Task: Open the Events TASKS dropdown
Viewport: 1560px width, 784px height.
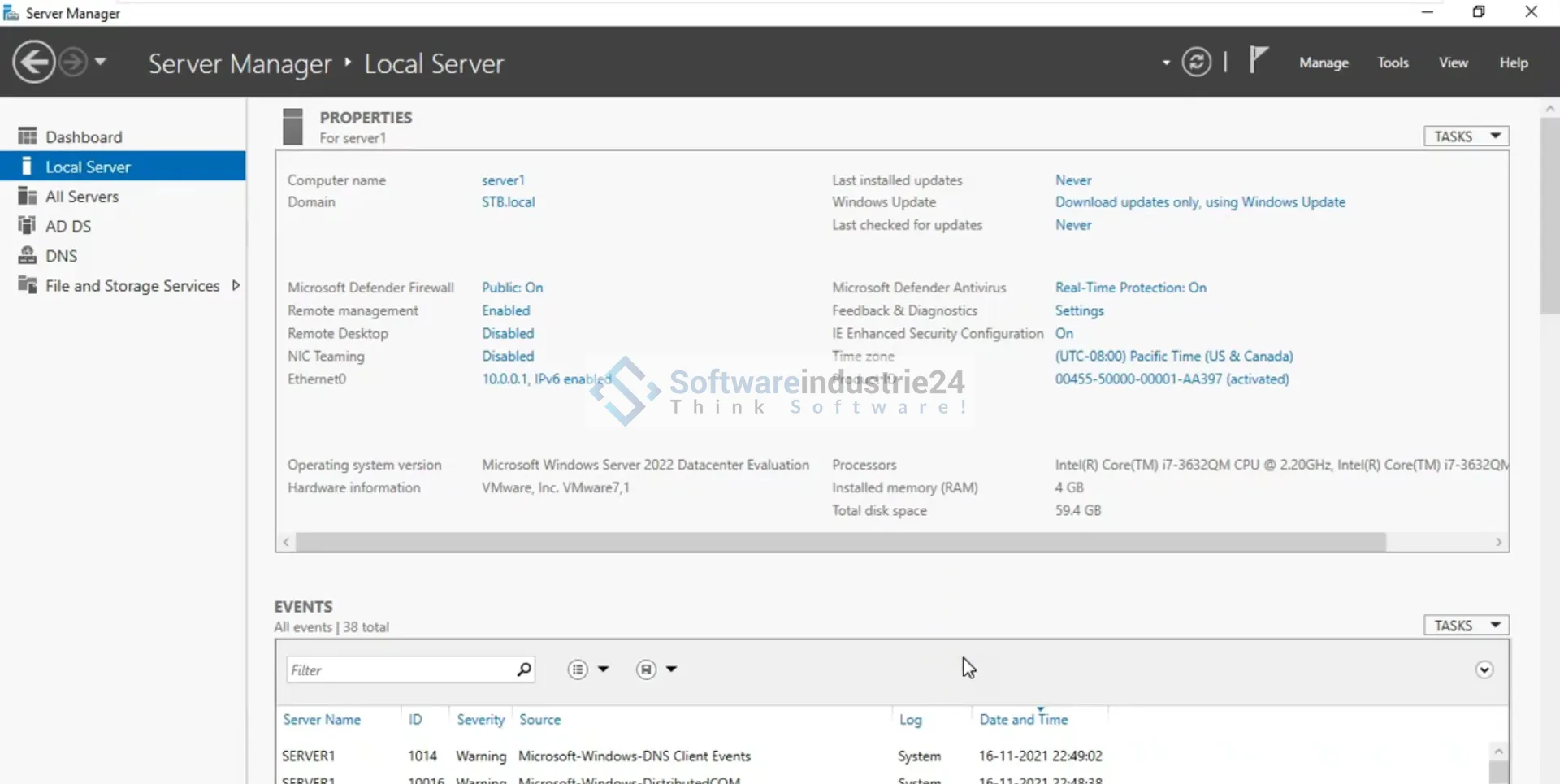Action: [1466, 625]
